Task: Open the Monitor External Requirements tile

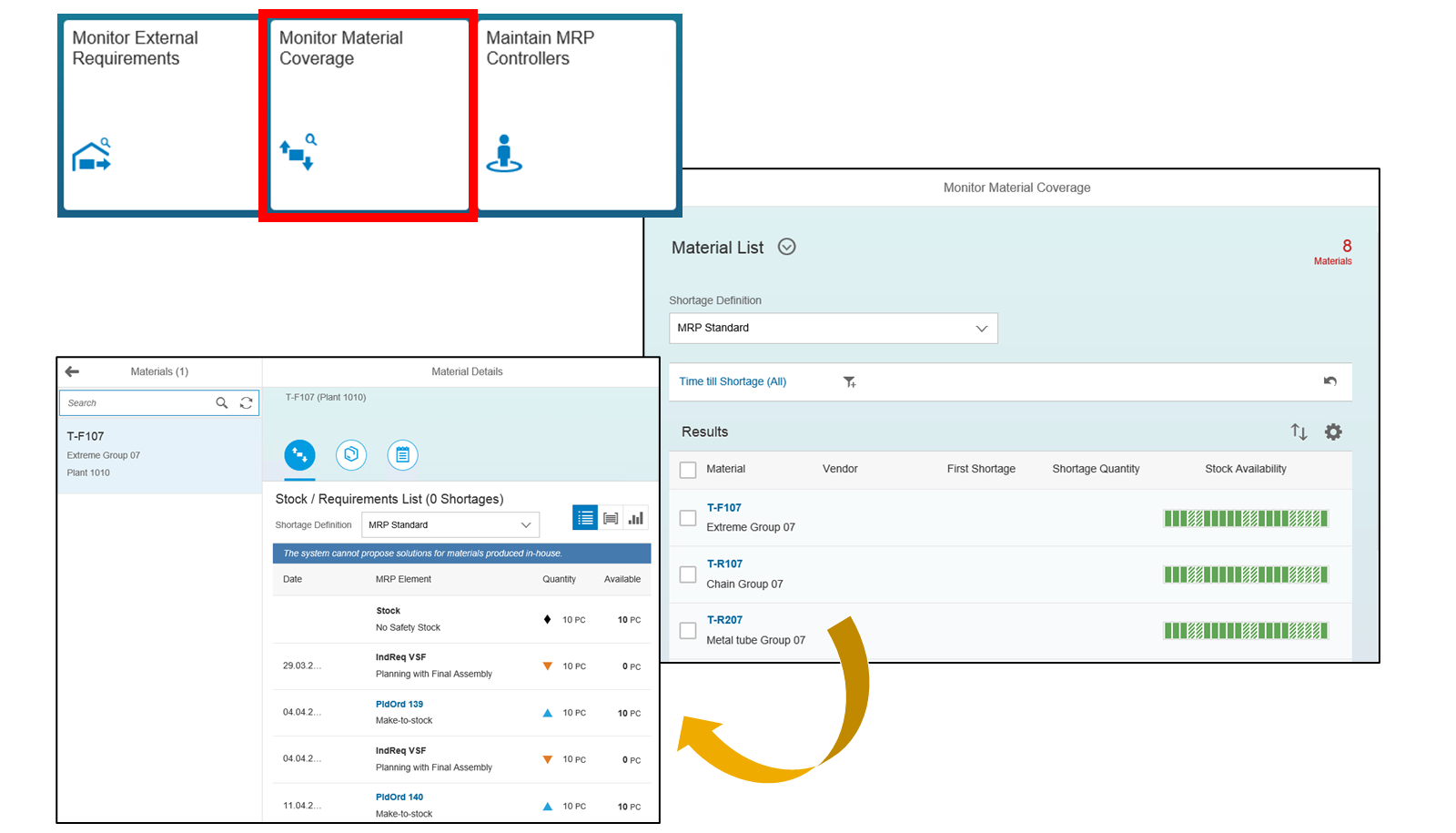Action: click(x=161, y=115)
